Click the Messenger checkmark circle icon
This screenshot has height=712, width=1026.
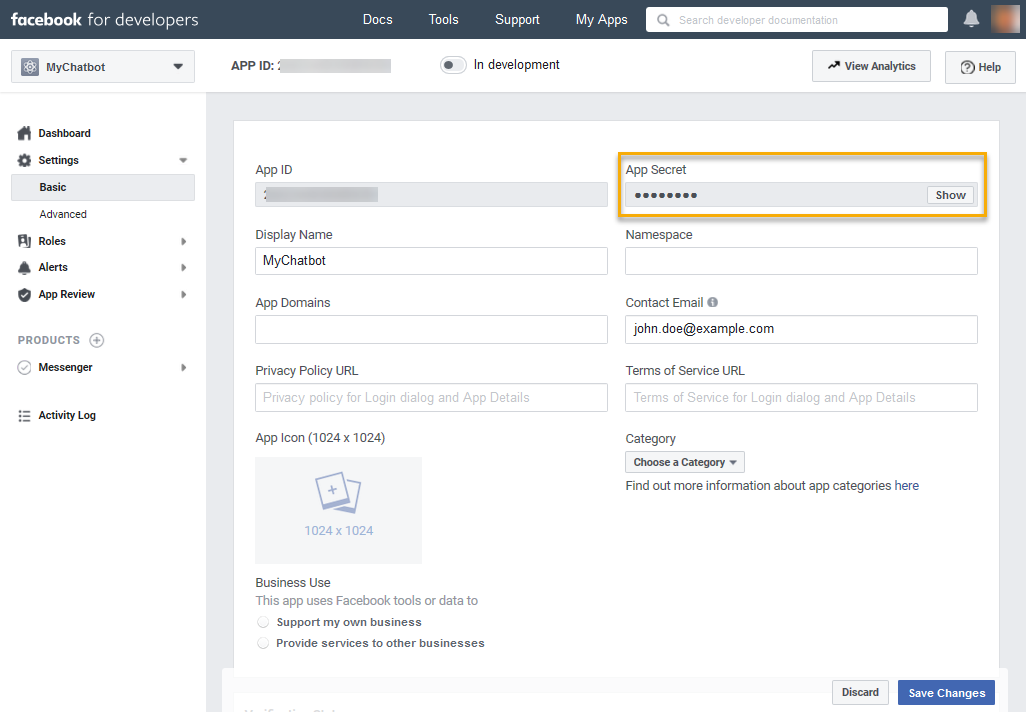tap(24, 367)
